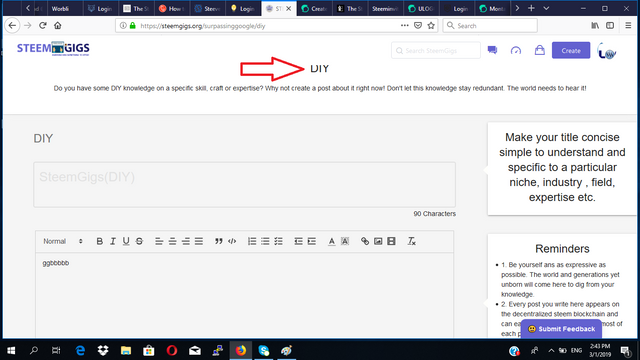This screenshot has height=360, width=640.
Task: Toggle bold formatting in editor toolbar
Action: [x=100, y=241]
